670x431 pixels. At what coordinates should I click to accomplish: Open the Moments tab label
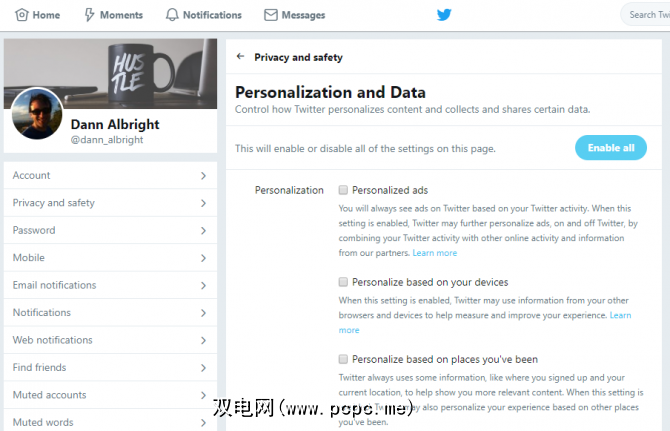(x=121, y=15)
